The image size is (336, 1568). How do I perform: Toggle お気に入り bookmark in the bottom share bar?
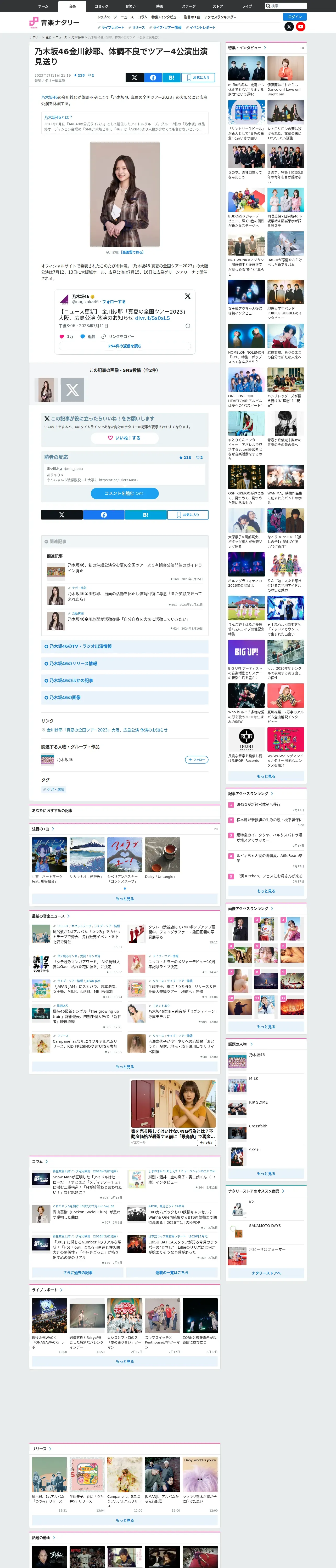[188, 515]
